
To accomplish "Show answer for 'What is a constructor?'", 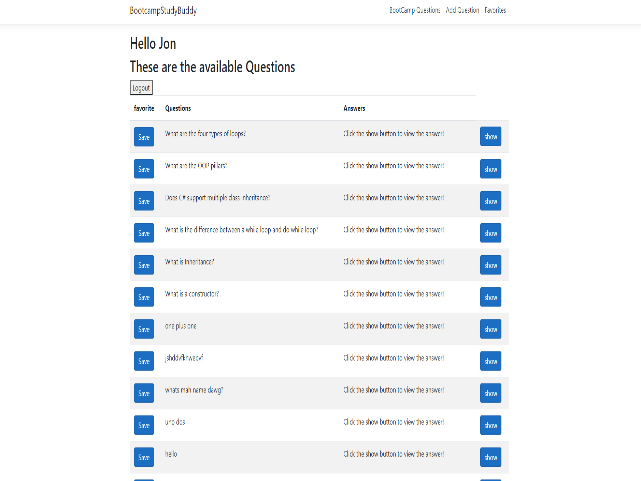I will tap(491, 297).
